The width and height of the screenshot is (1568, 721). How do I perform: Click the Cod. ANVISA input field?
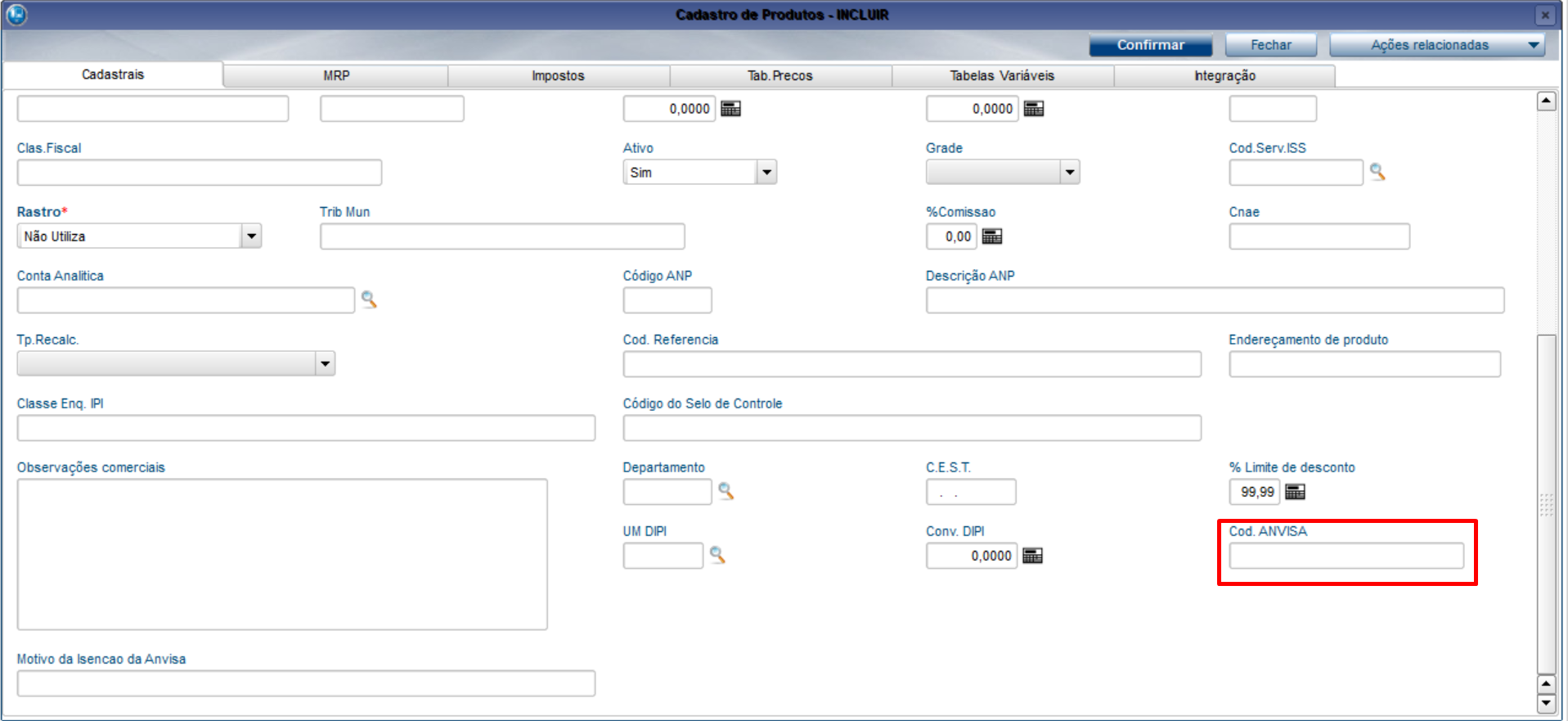click(1346, 556)
